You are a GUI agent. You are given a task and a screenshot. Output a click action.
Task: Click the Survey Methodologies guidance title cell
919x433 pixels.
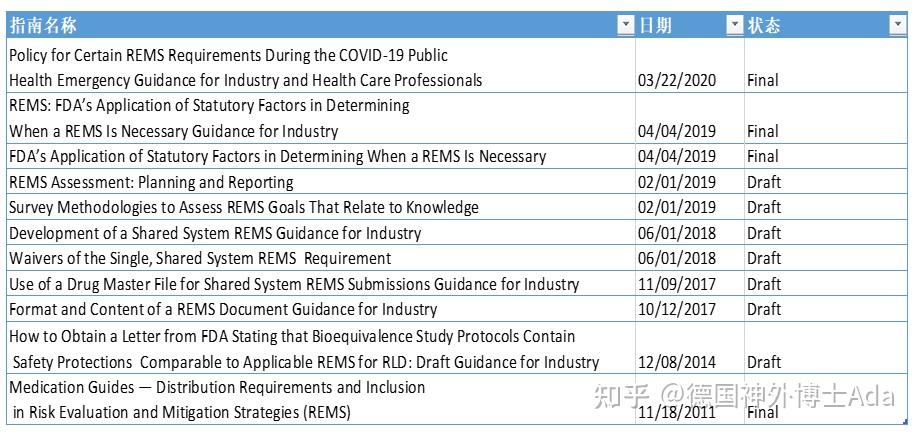(244, 207)
